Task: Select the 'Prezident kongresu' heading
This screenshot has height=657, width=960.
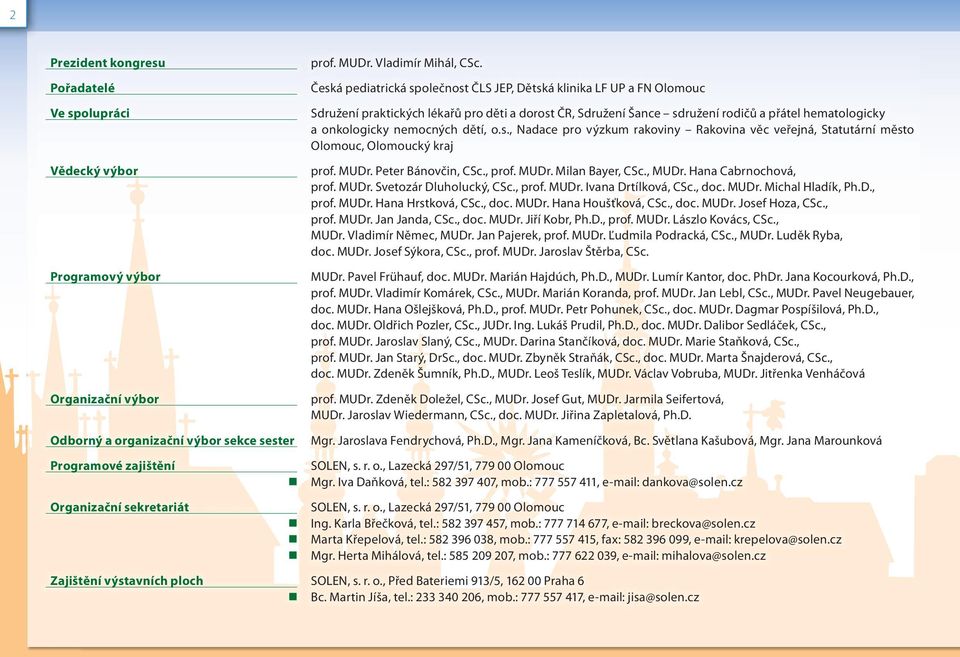Action: click(x=108, y=62)
